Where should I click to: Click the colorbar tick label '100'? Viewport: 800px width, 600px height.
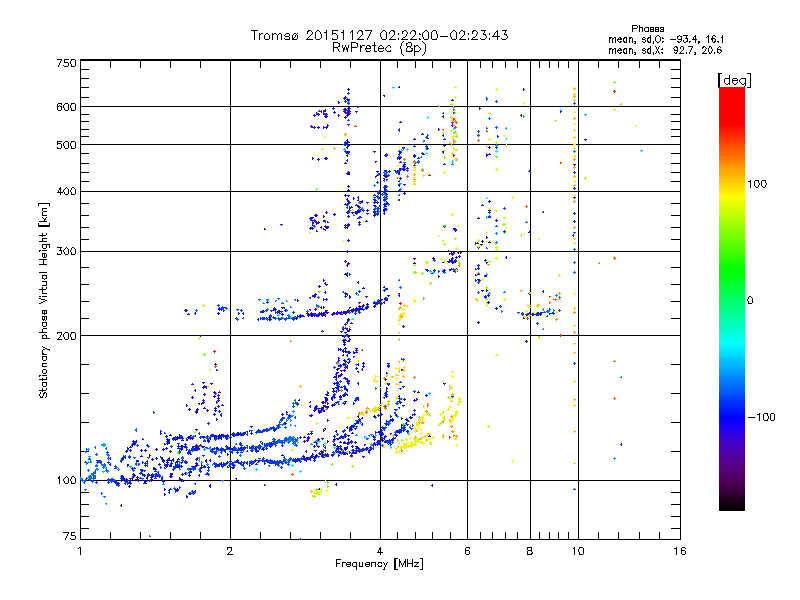coord(757,184)
